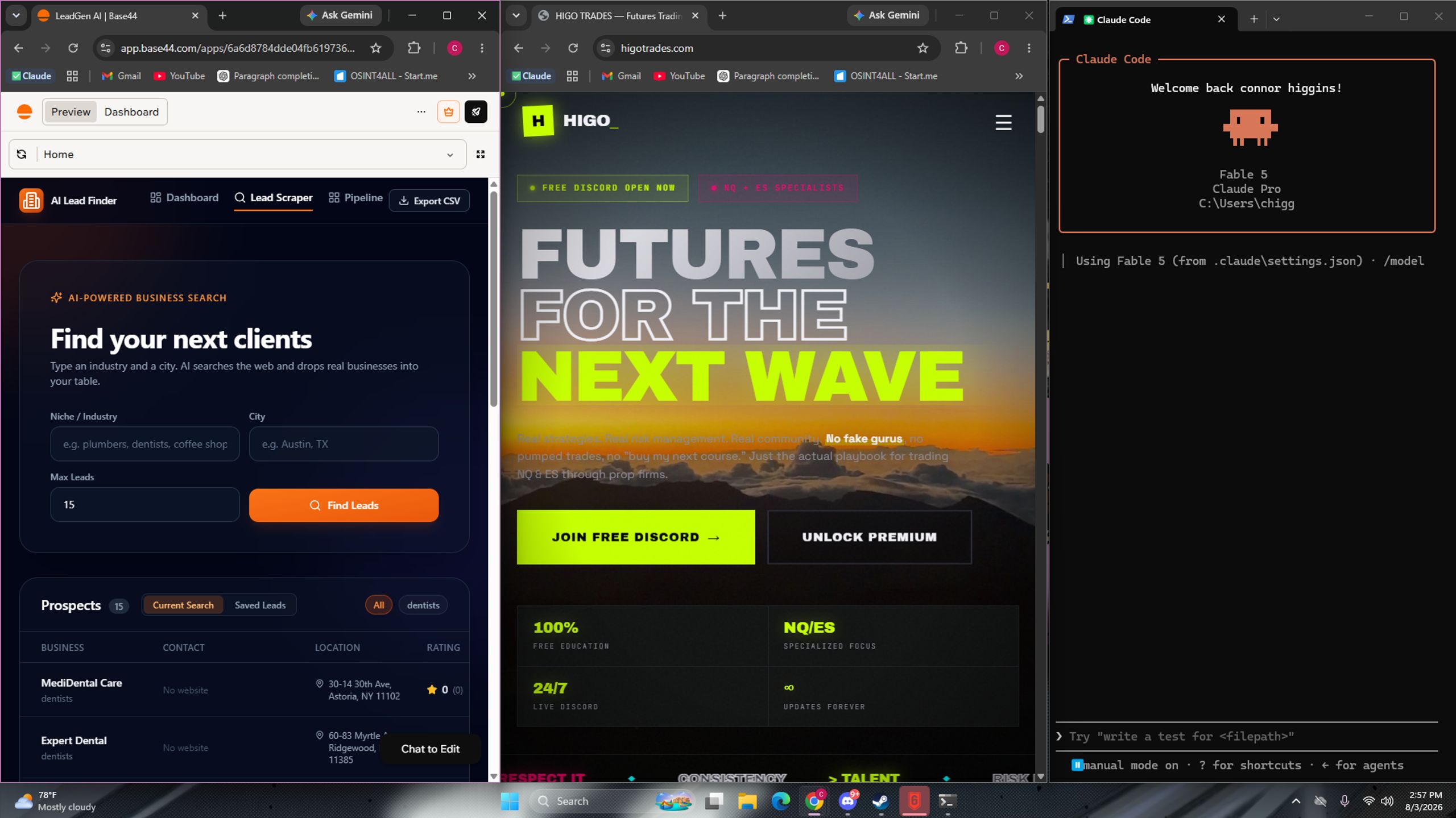Bookmark higotrades.com with the star icon
This screenshot has width=1456, height=818.
tap(923, 48)
